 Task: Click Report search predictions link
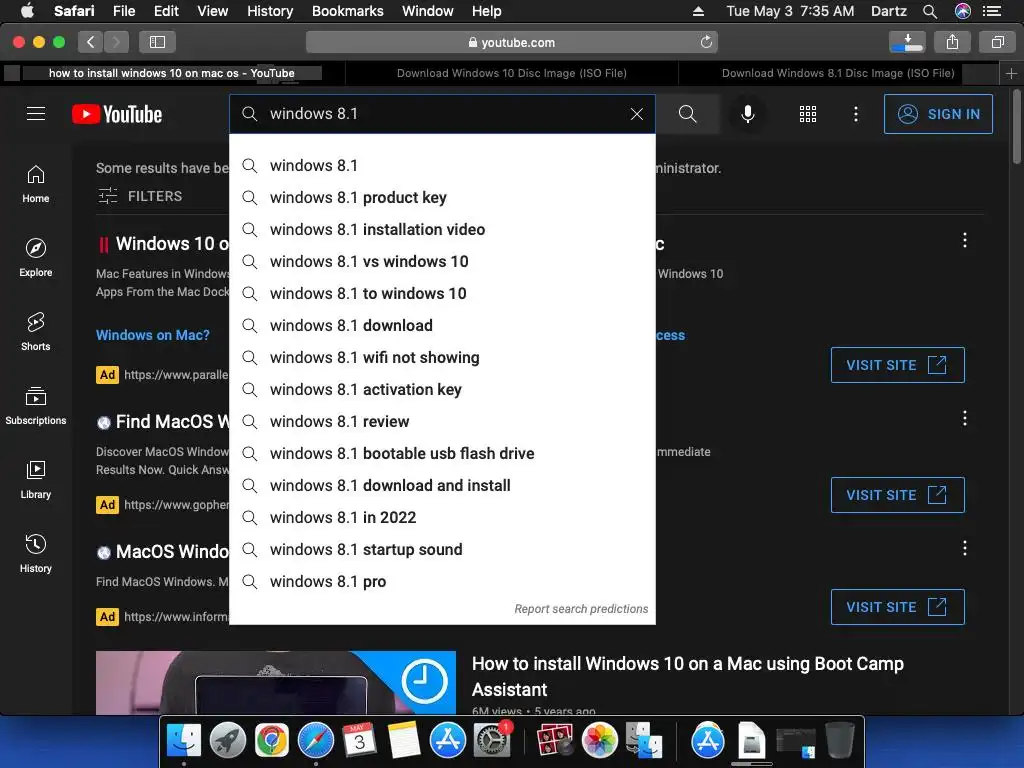coord(581,609)
